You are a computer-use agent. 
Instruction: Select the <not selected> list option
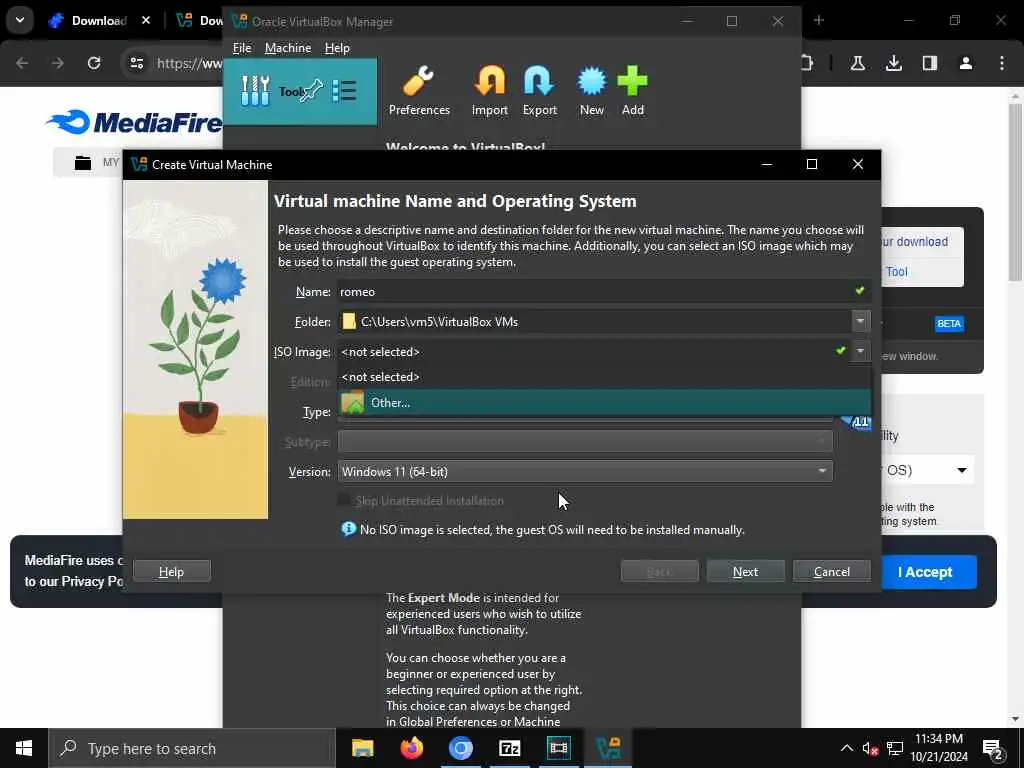pyautogui.click(x=603, y=377)
